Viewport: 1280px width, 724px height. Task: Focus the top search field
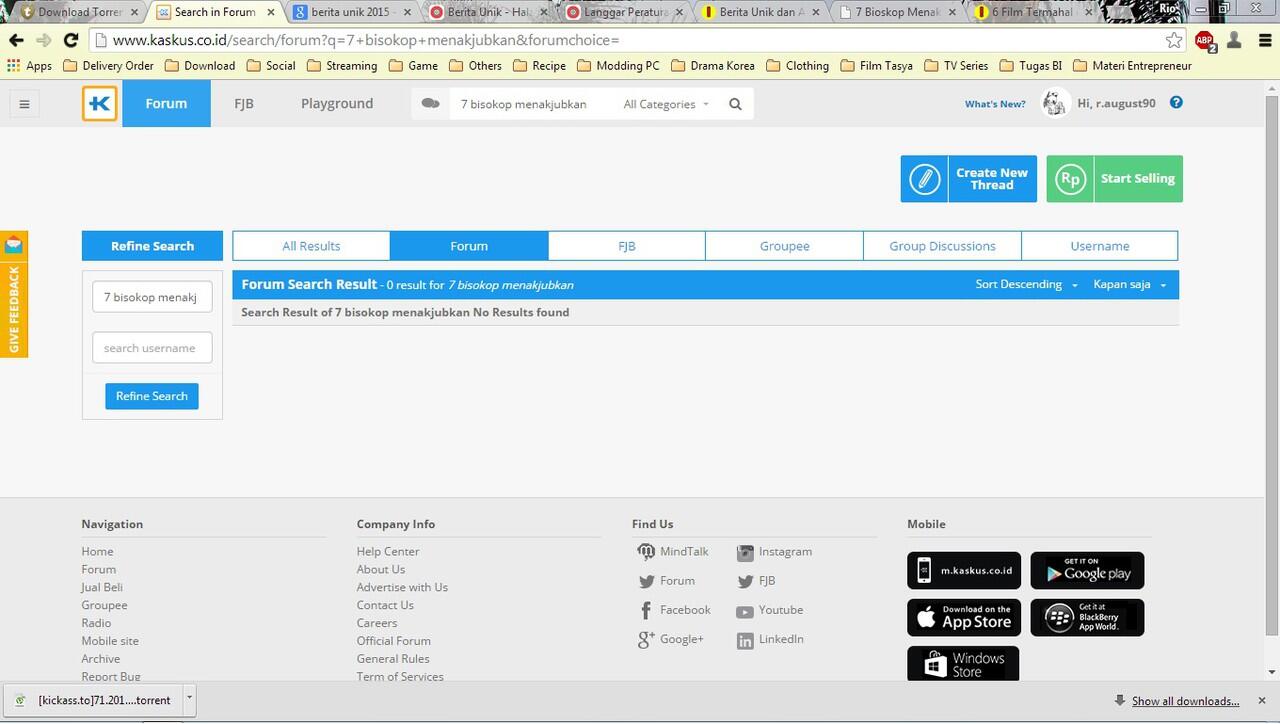coord(530,104)
